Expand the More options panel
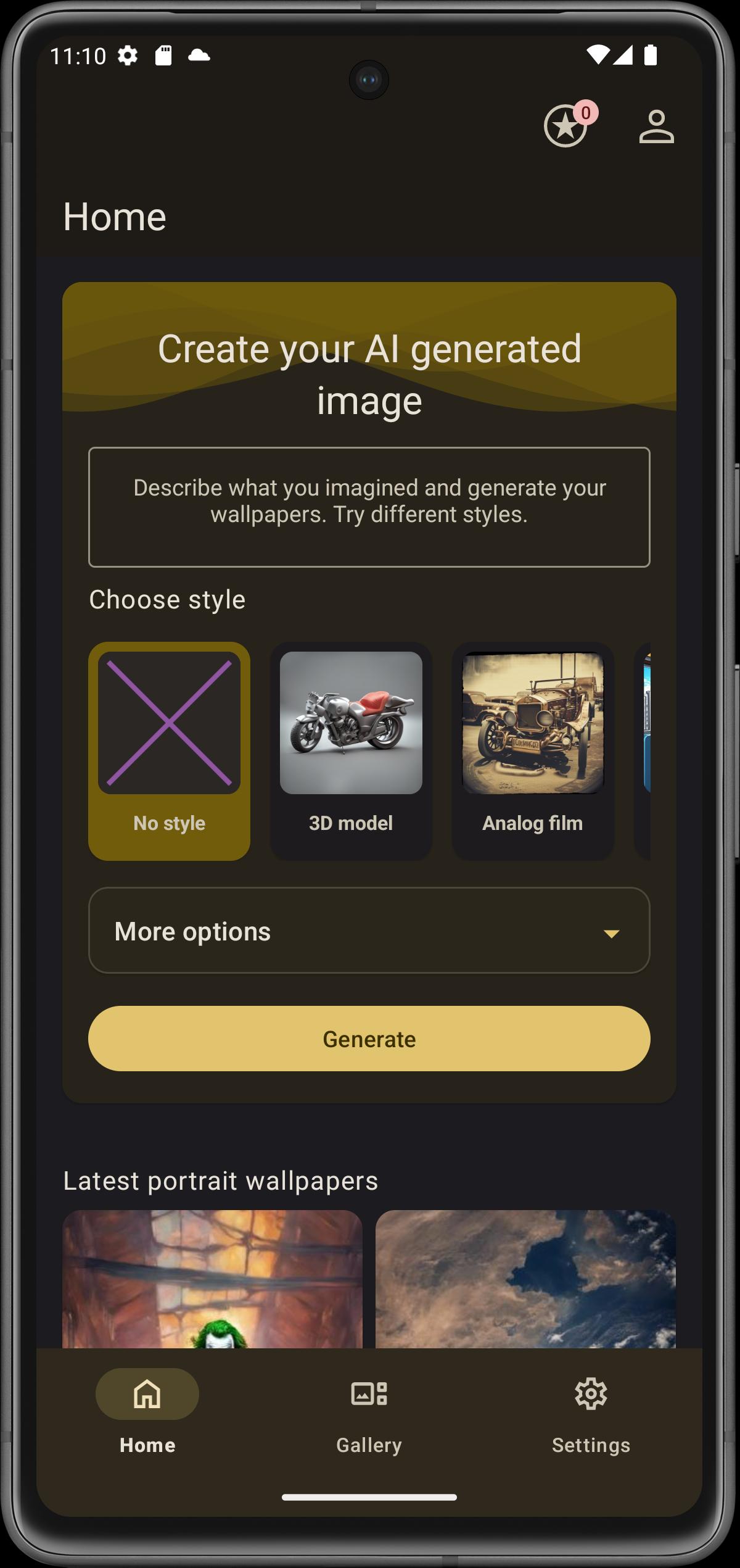Image resolution: width=740 pixels, height=1568 pixels. (369, 931)
